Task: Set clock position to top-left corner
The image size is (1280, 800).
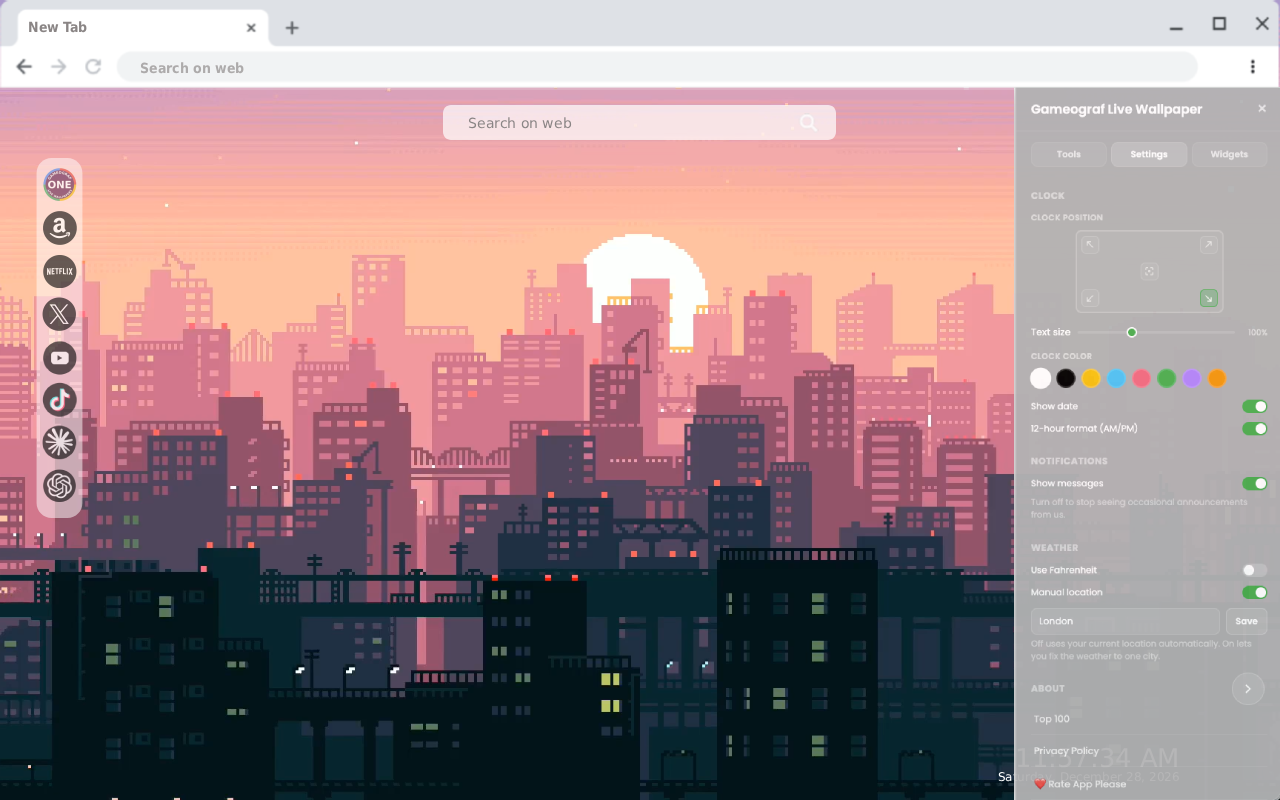Action: tap(1091, 245)
